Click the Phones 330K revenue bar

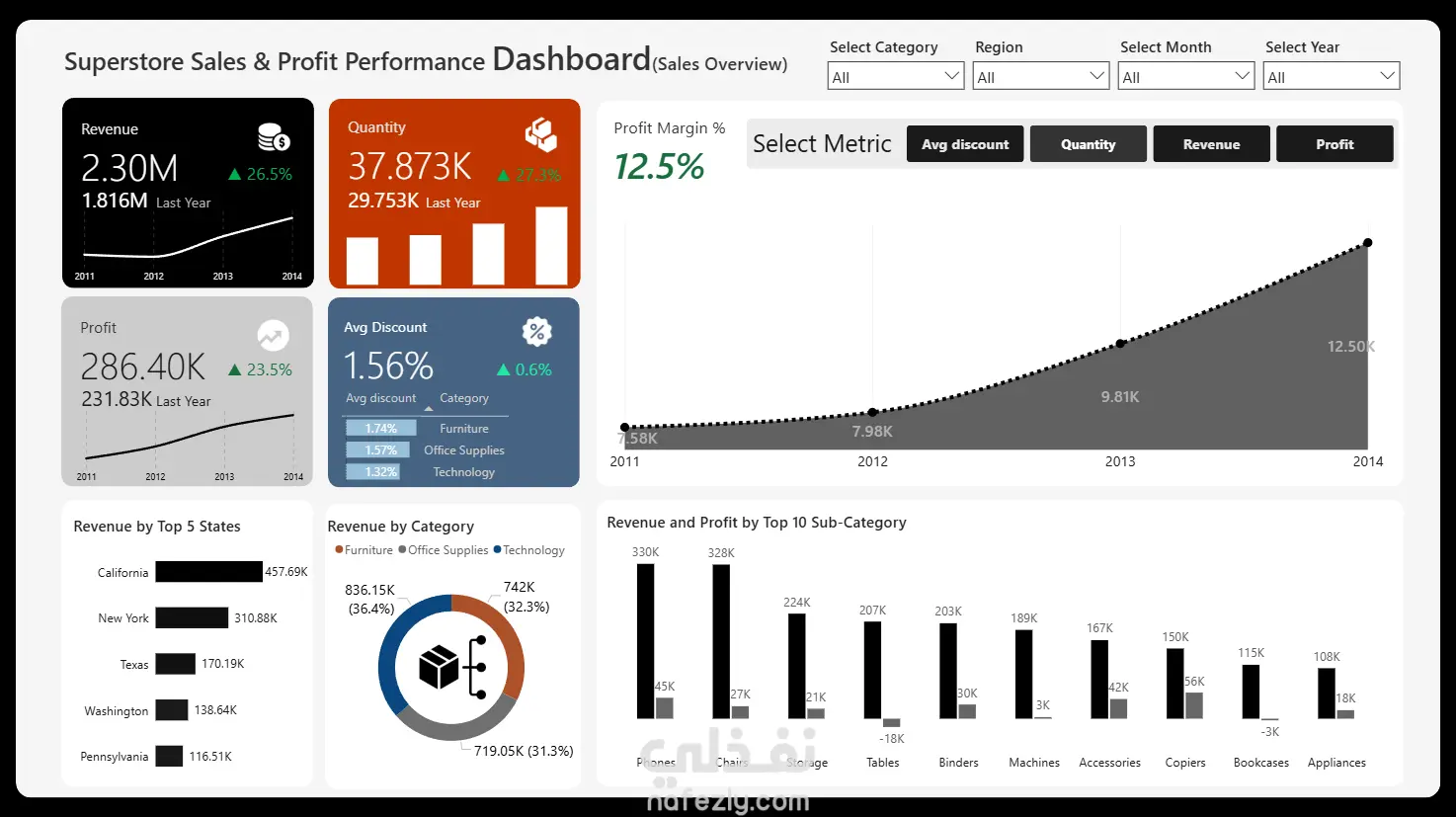click(646, 641)
